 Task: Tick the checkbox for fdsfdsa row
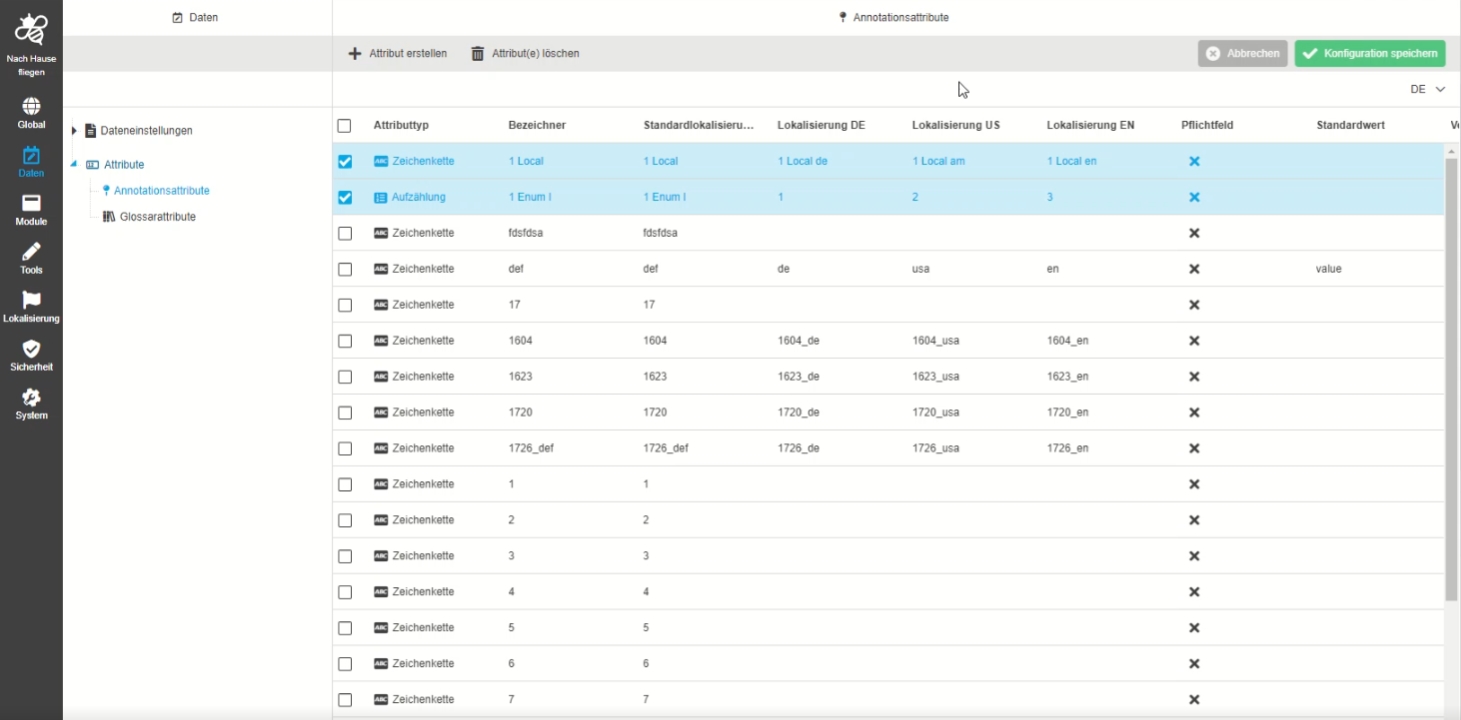(345, 233)
